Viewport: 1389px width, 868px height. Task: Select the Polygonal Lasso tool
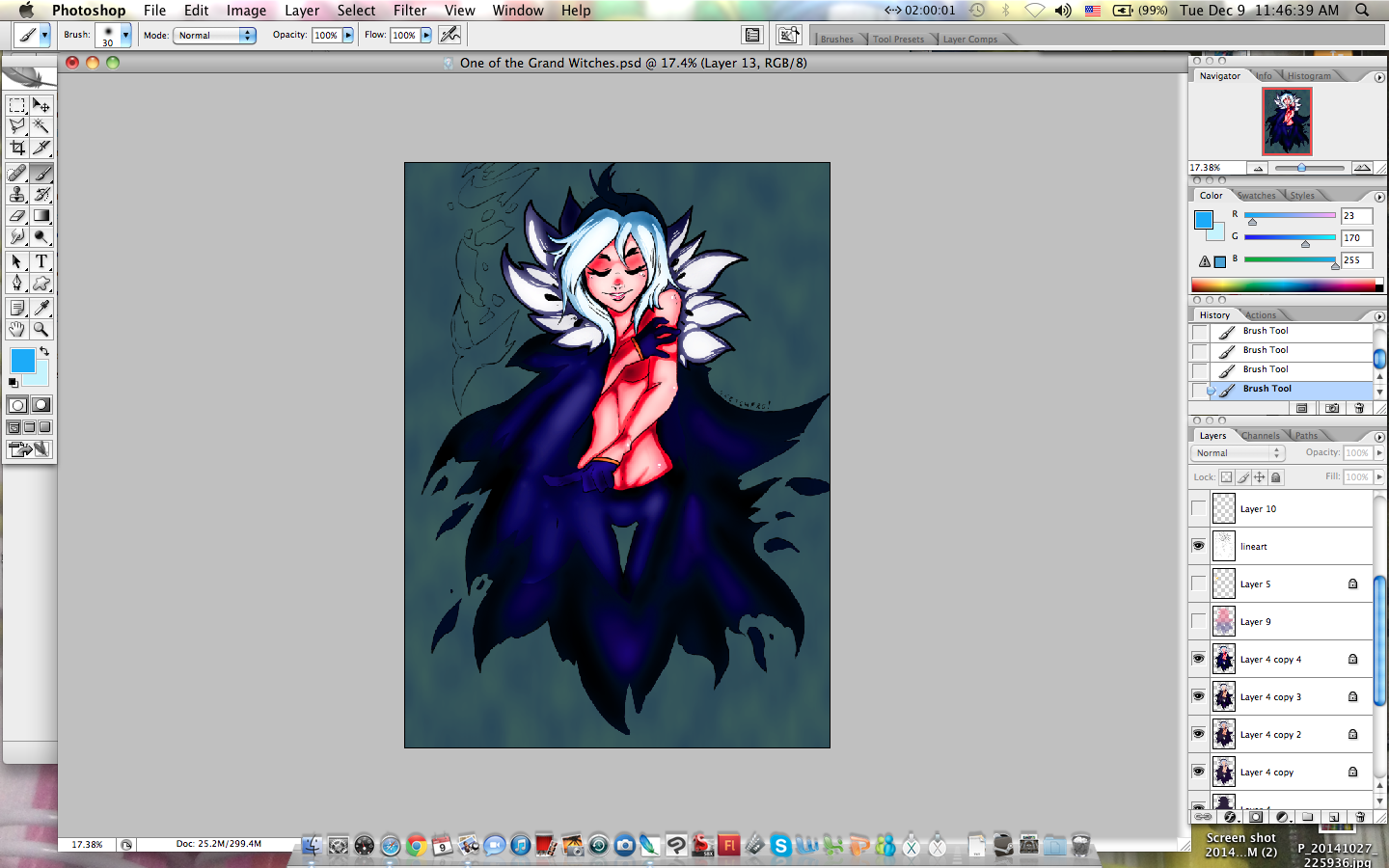click(17, 126)
